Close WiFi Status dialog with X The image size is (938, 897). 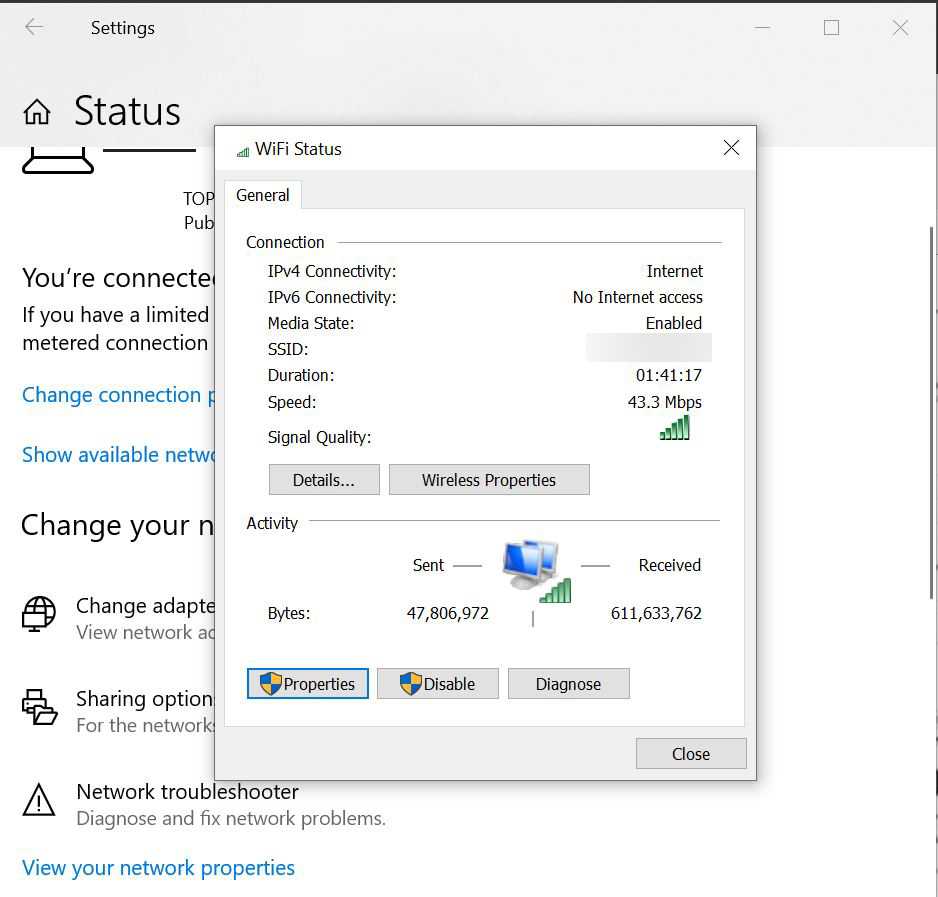tap(731, 148)
